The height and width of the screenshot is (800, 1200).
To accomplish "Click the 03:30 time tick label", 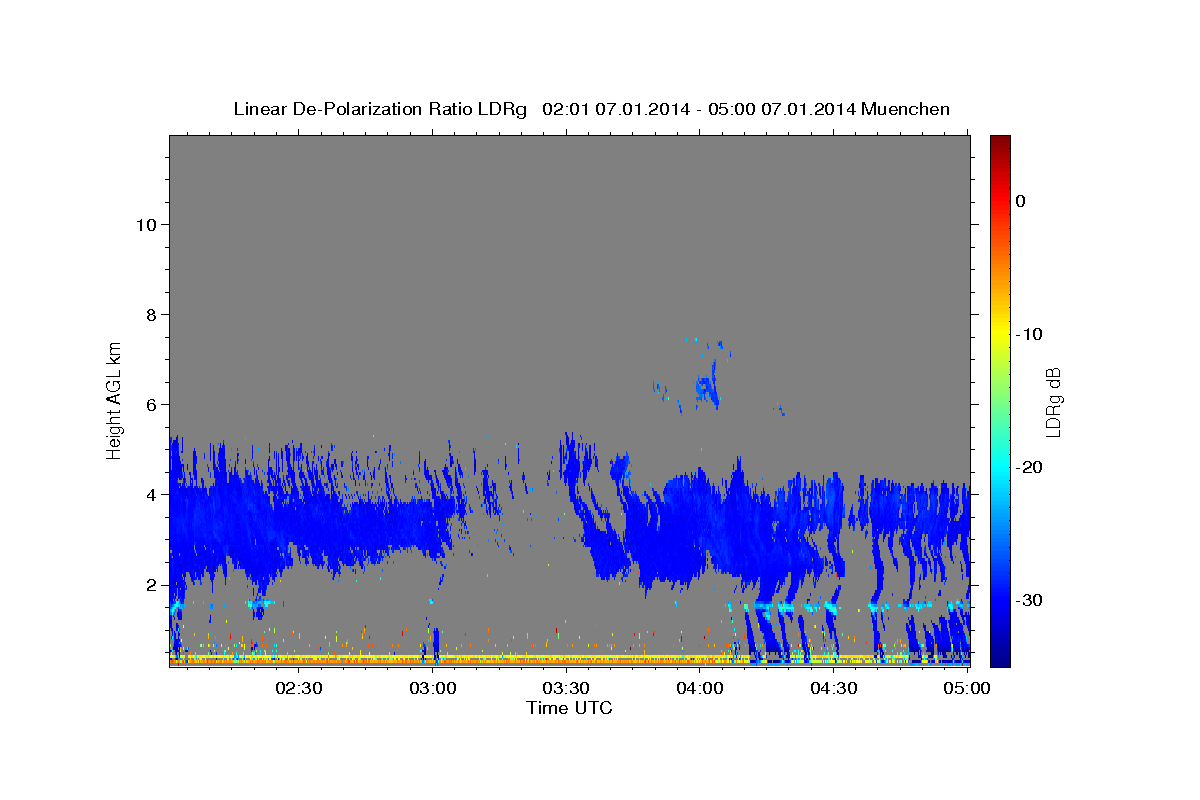I will tap(566, 689).
